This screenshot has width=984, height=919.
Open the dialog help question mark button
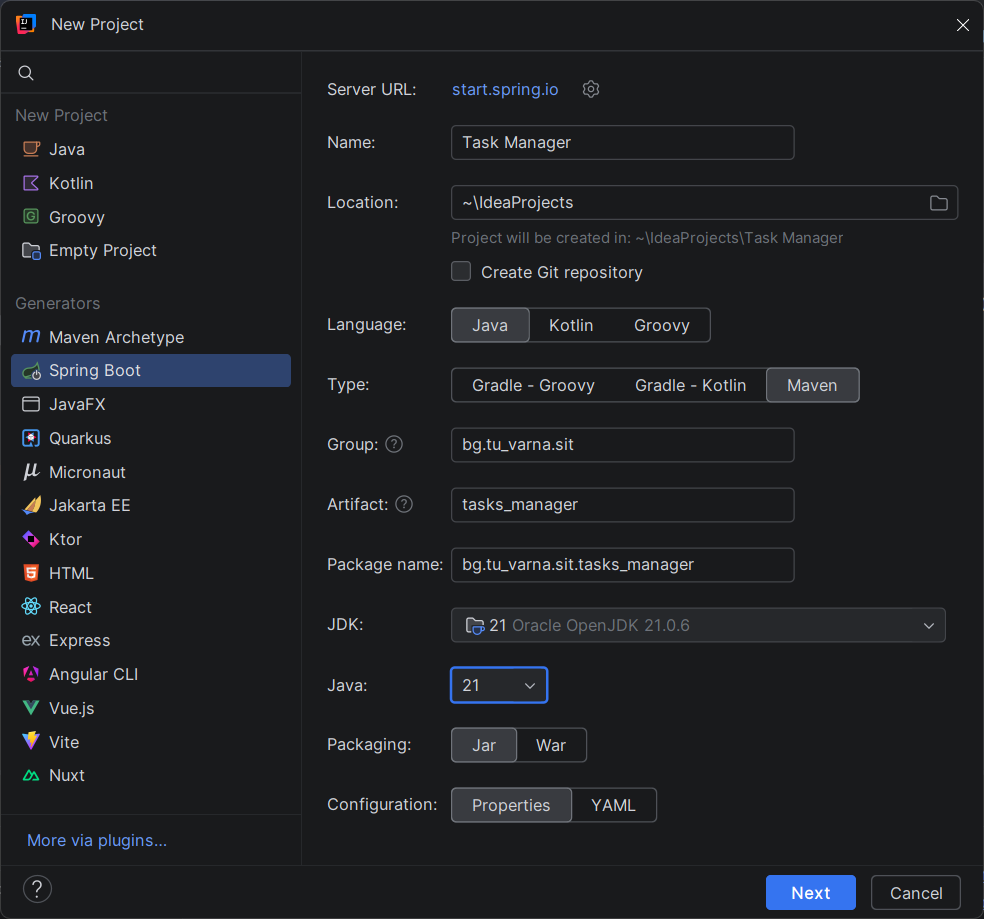click(x=37, y=889)
